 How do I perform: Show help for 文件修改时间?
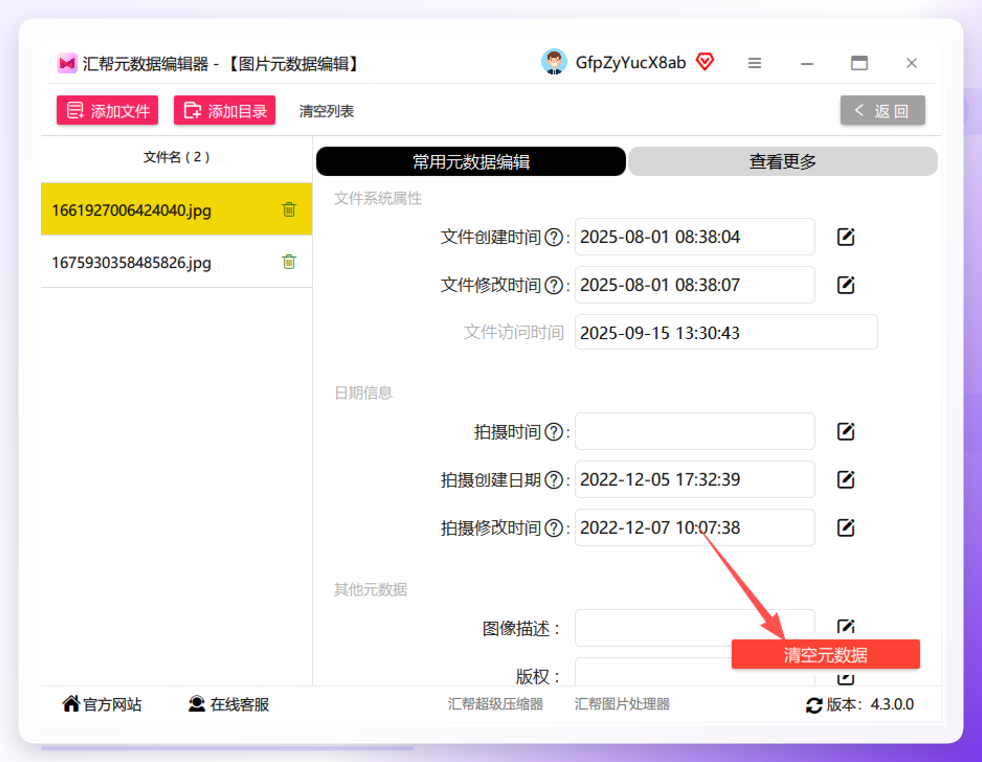click(x=554, y=286)
